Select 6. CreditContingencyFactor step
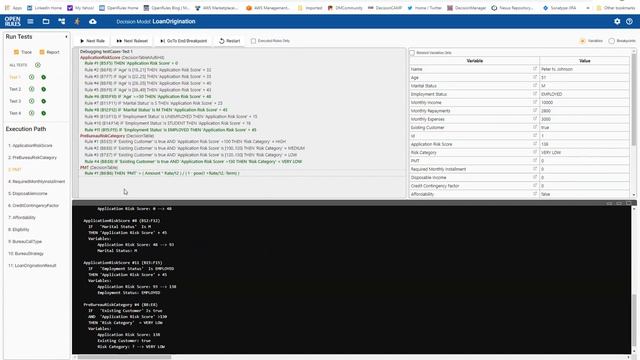Viewport: 640px width, 360px height. click(x=33, y=205)
